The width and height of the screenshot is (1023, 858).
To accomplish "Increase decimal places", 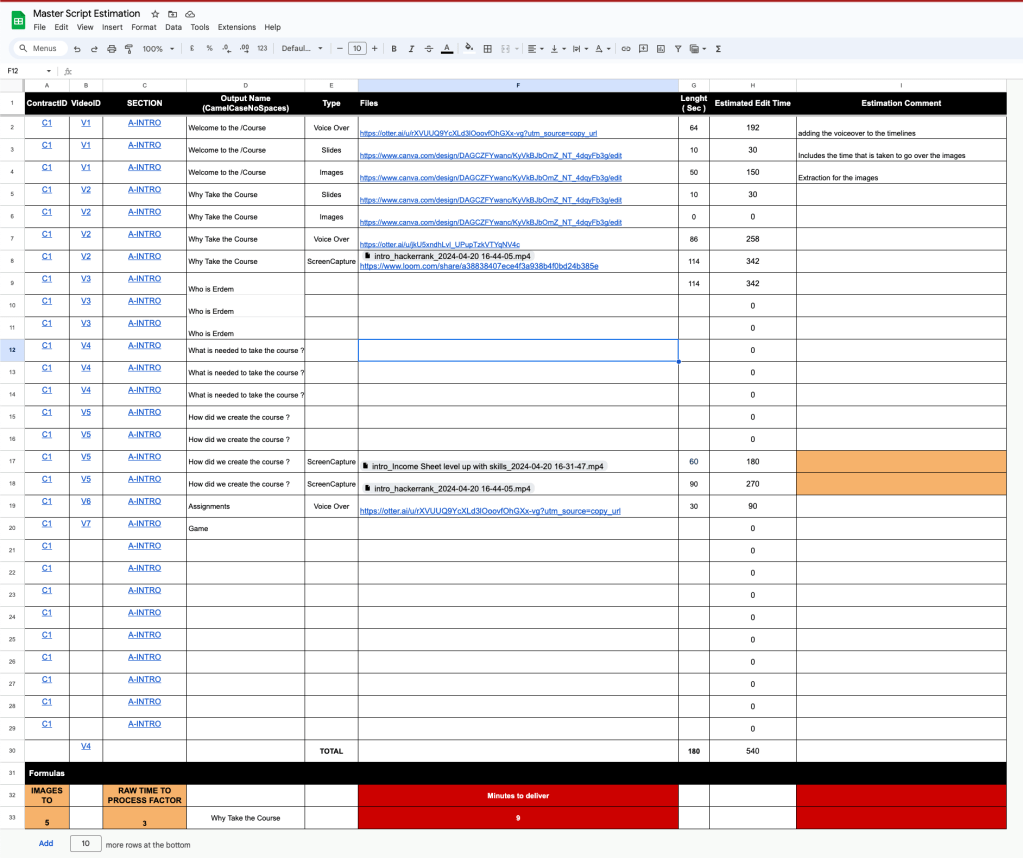I will click(244, 48).
